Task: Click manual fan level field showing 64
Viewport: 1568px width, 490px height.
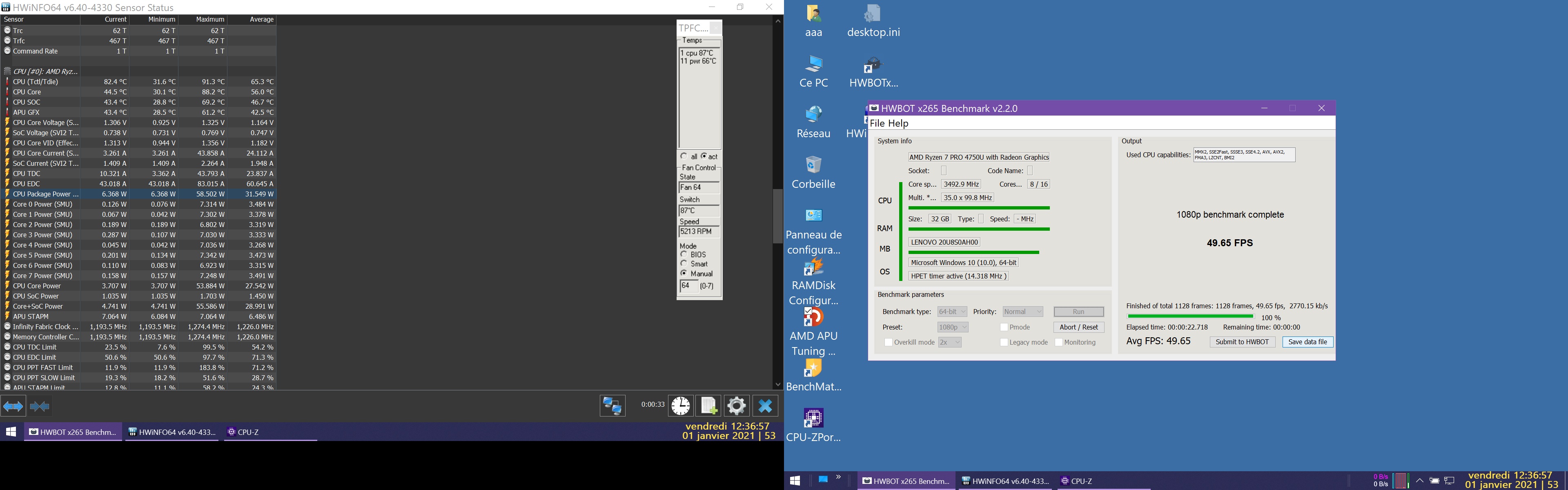Action: coord(688,286)
